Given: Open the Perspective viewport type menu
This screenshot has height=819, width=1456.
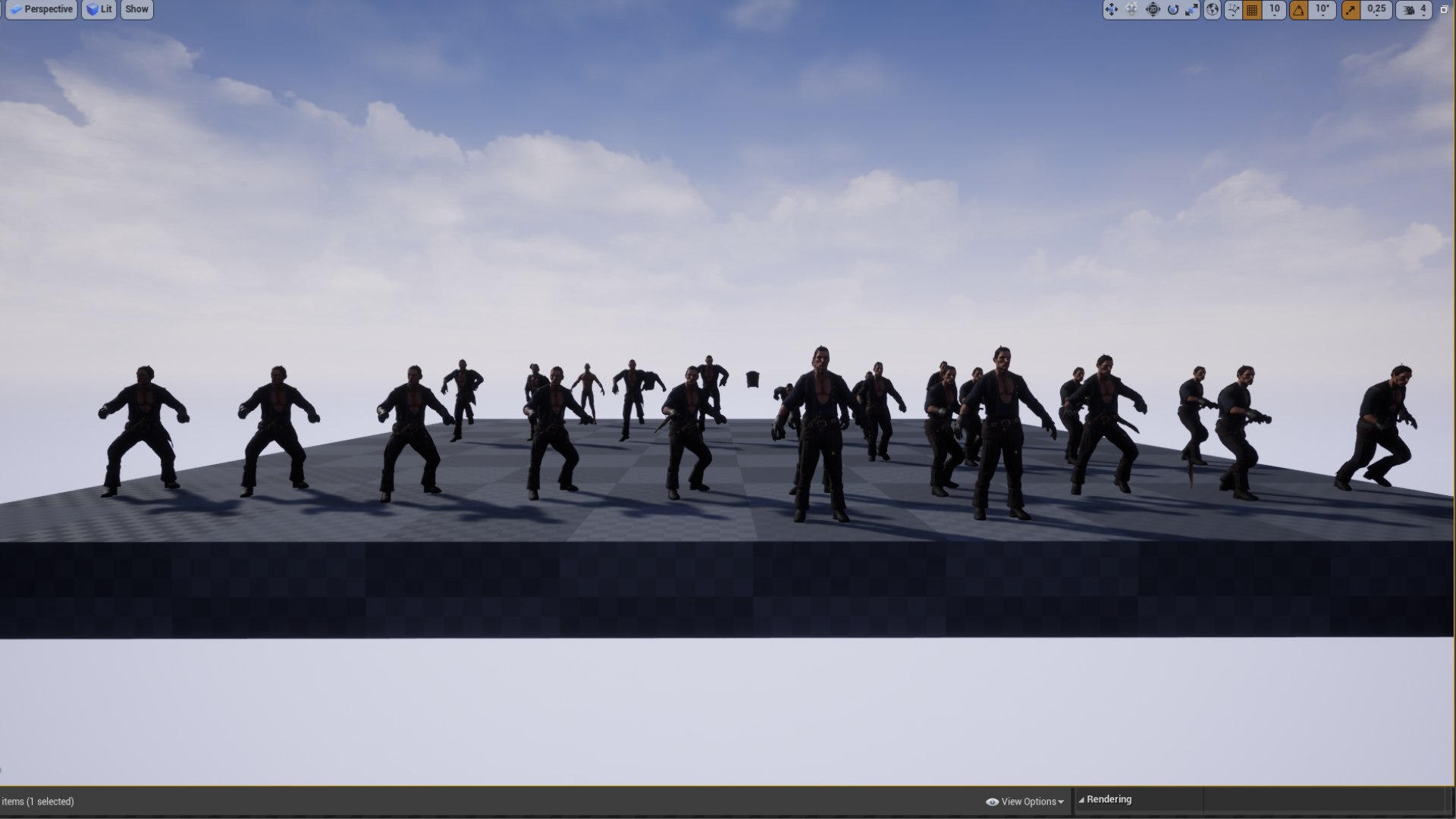Looking at the screenshot, I should (42, 9).
